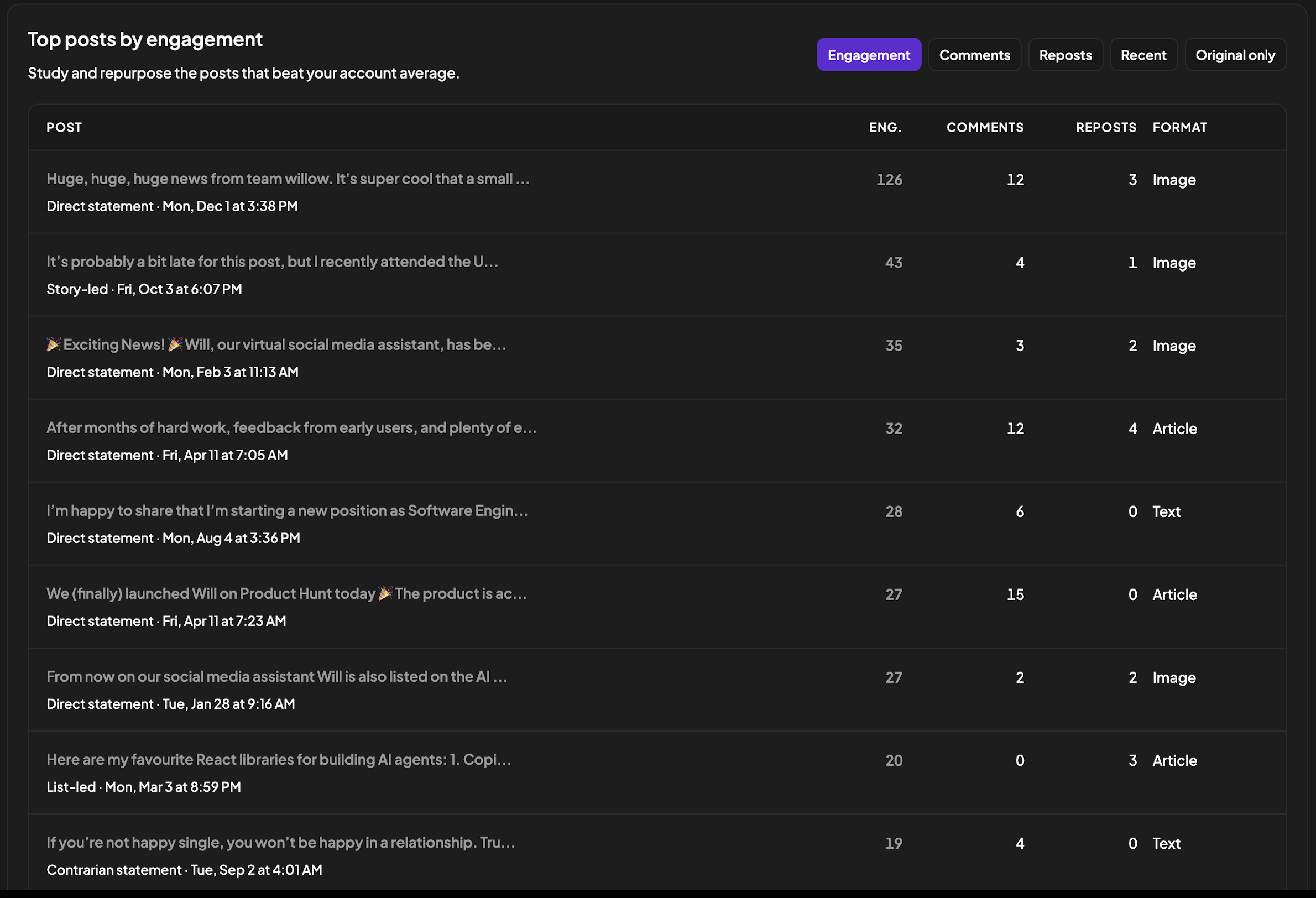Open the 'starting a new position' post
Image resolution: width=1316 pixels, height=898 pixels.
287,511
